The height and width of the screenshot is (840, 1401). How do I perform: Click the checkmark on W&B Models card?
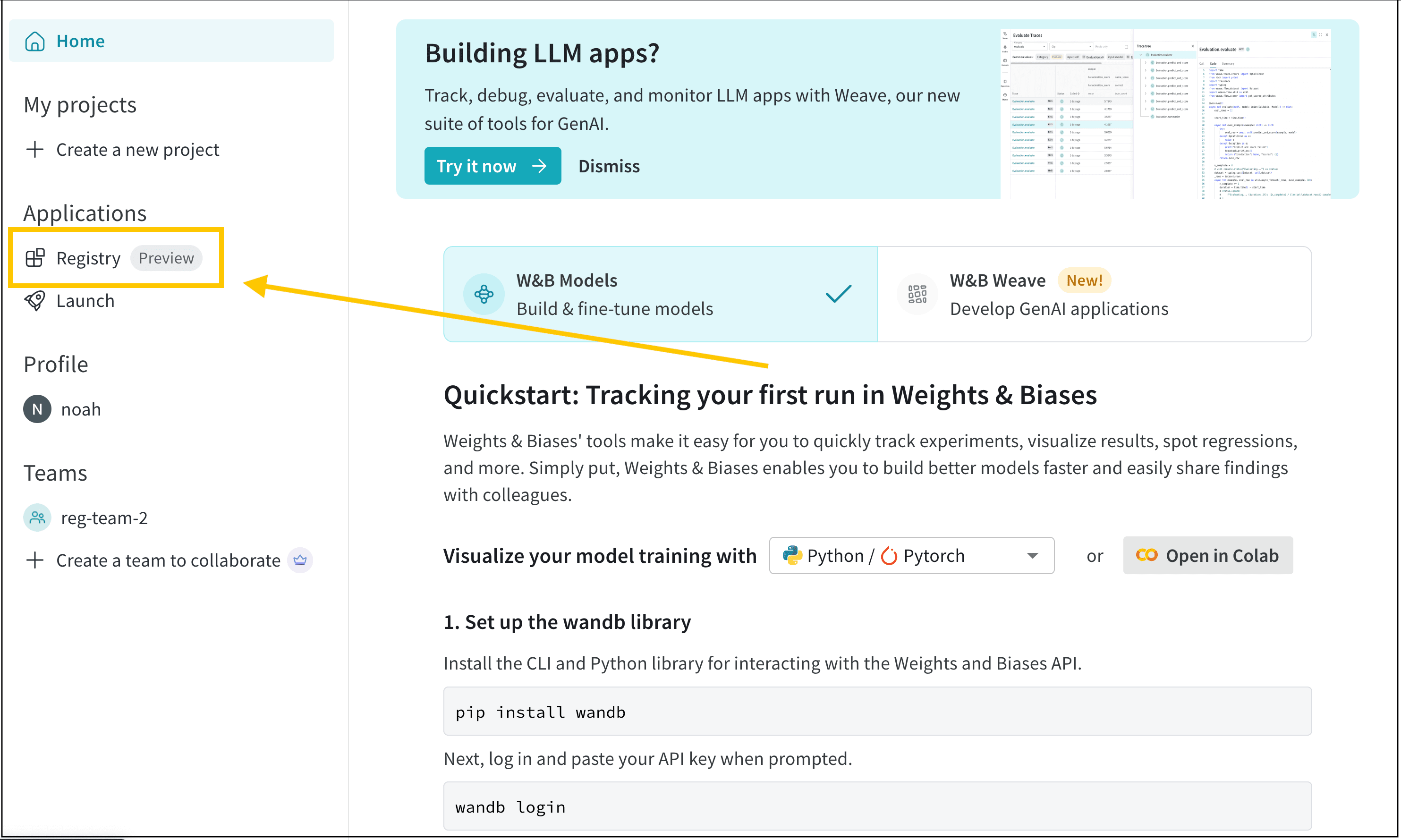(838, 294)
